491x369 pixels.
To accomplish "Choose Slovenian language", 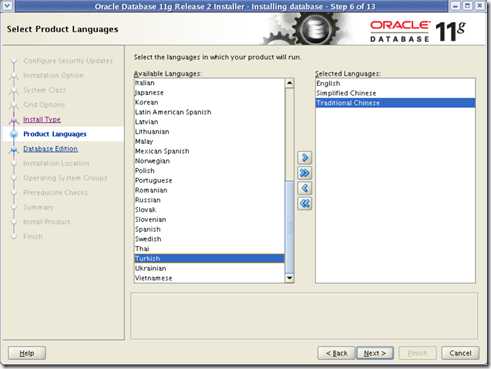I will (209, 220).
